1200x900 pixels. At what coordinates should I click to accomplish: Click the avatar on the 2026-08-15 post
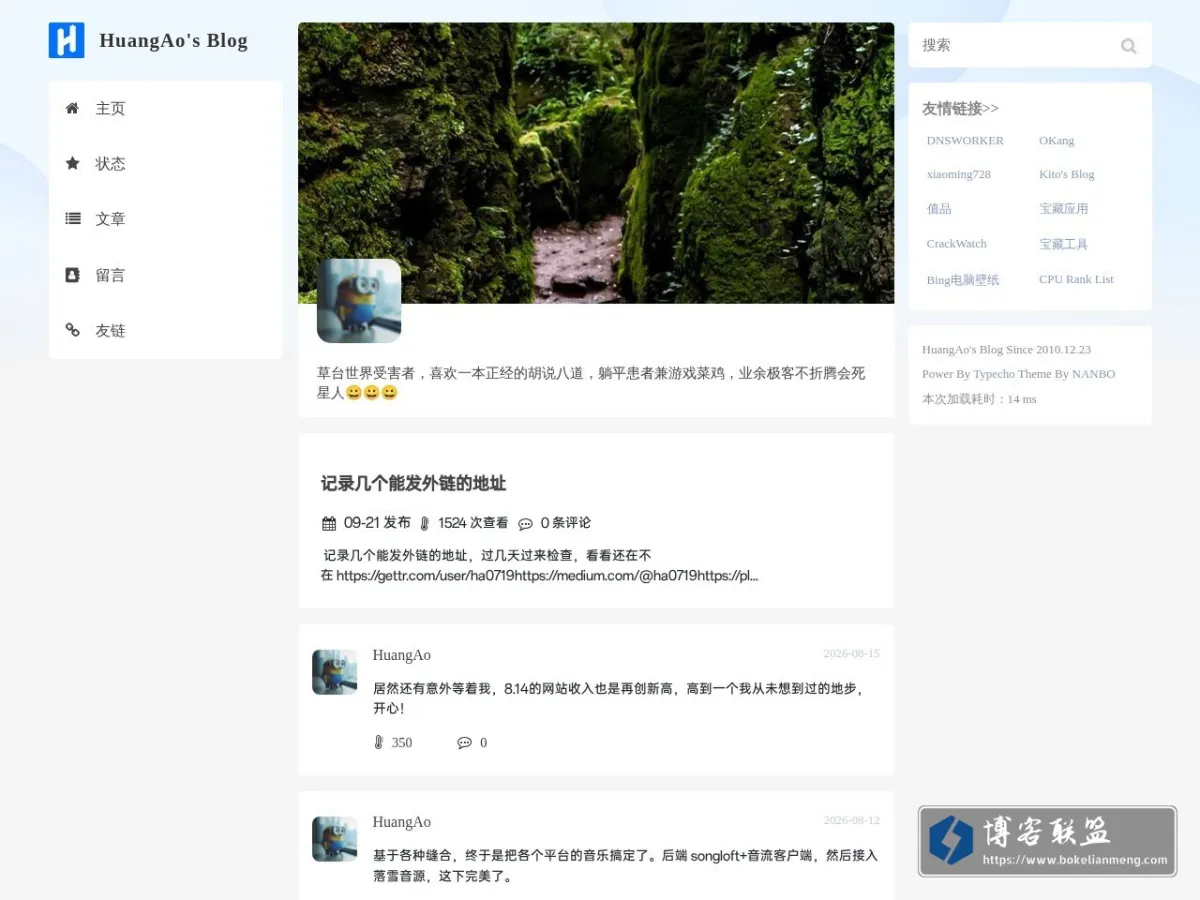point(334,672)
